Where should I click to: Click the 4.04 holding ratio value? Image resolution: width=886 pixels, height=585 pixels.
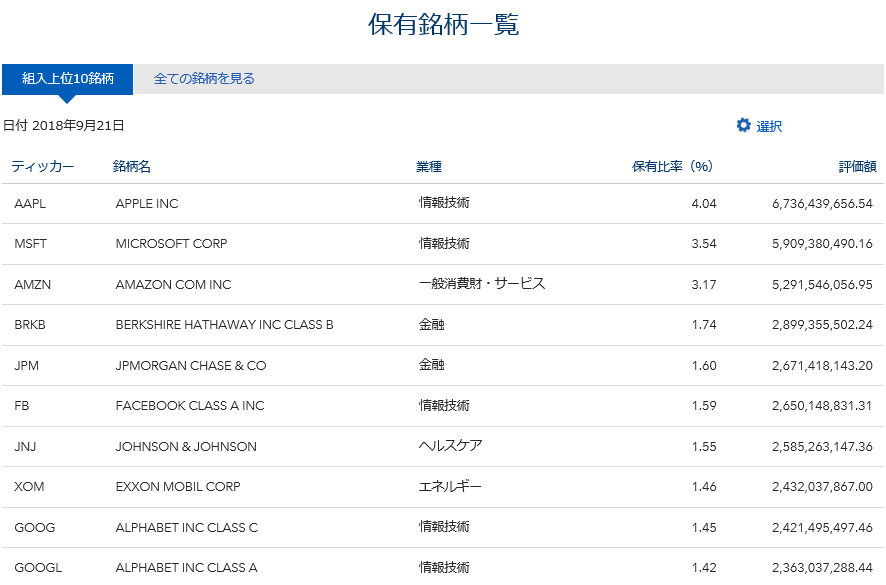(x=704, y=203)
